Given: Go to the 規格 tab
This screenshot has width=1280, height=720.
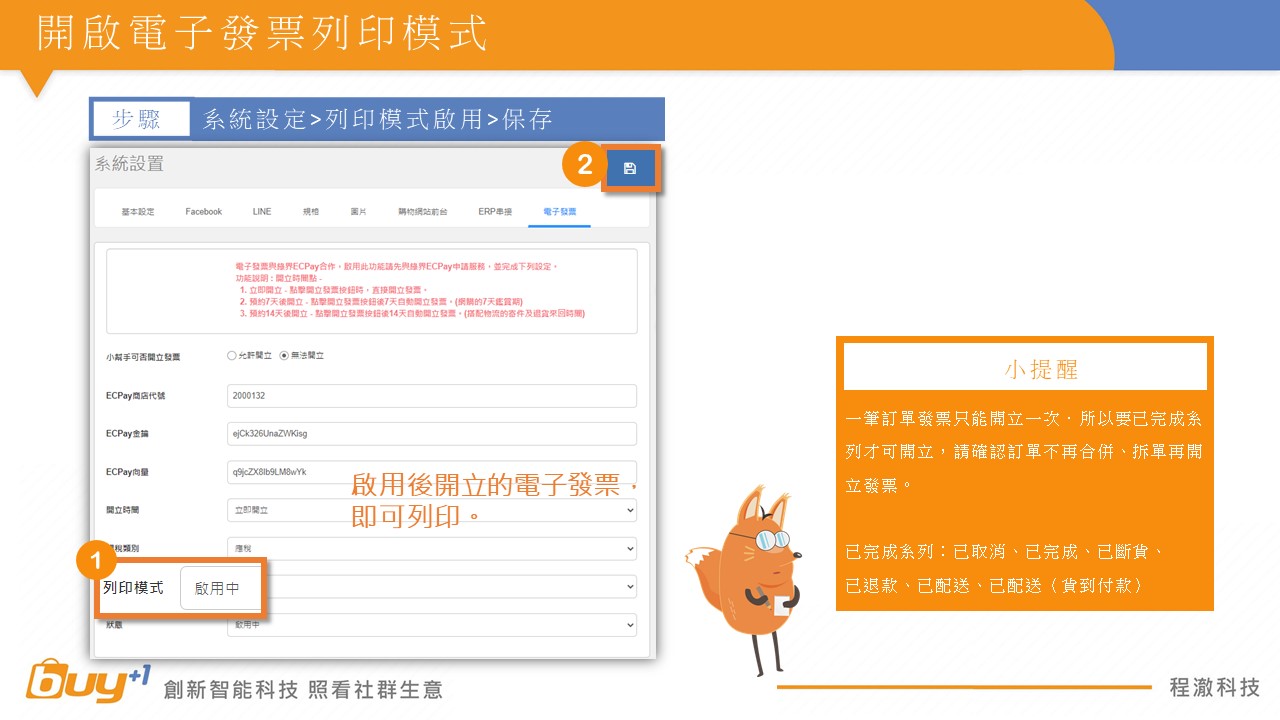Looking at the screenshot, I should pyautogui.click(x=311, y=212).
